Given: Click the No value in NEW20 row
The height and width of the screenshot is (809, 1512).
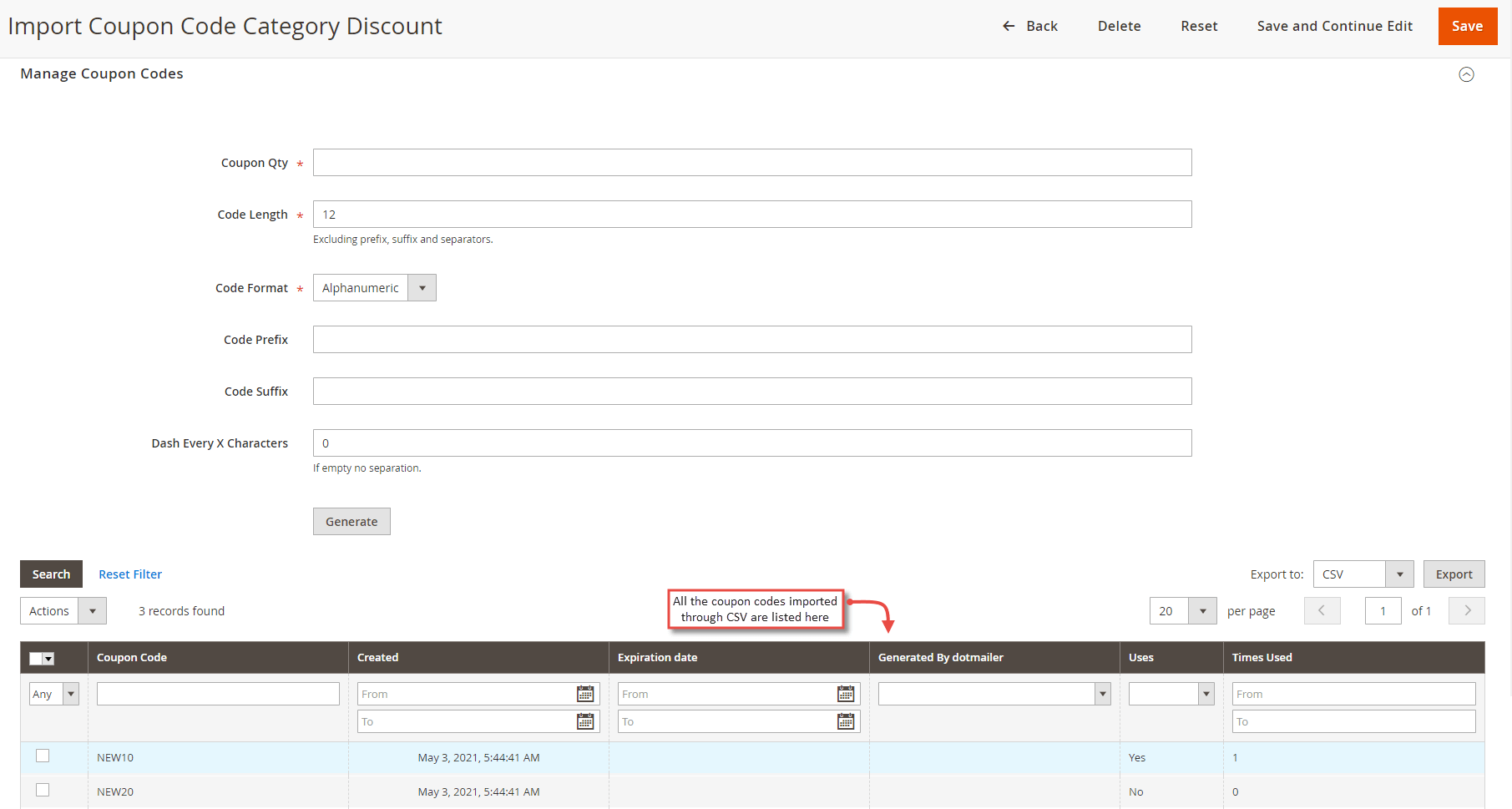Looking at the screenshot, I should pyautogui.click(x=1136, y=792).
